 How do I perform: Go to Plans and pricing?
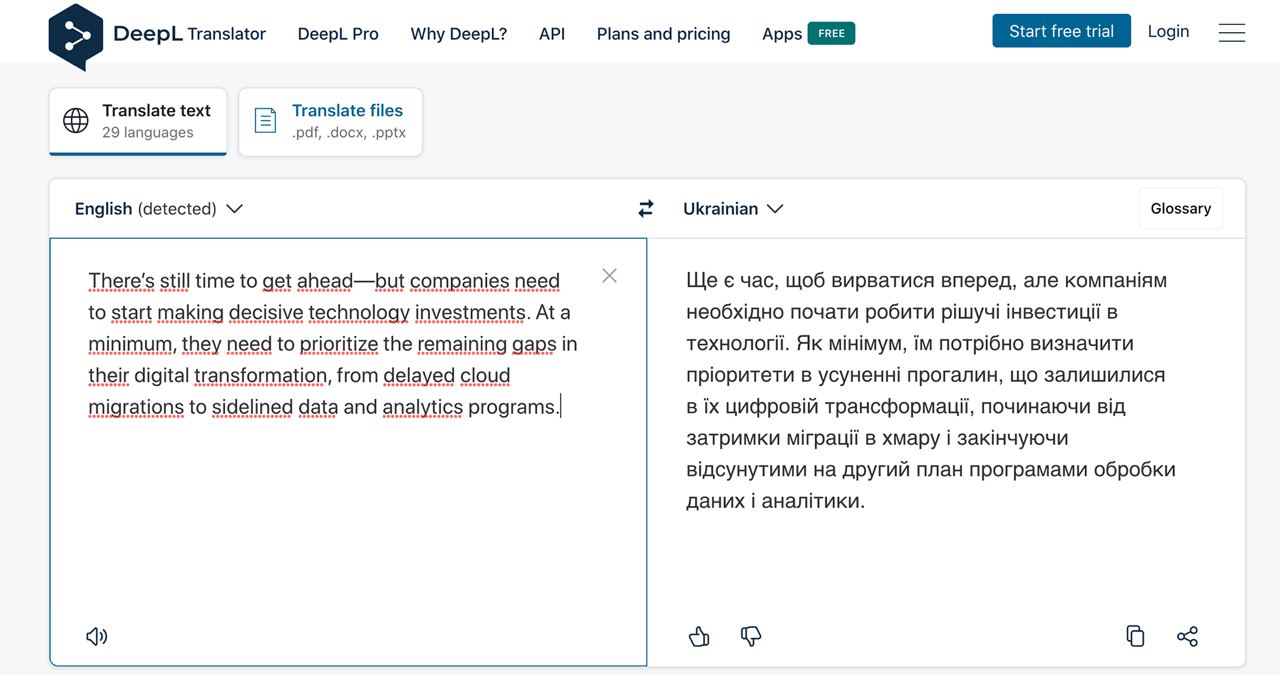click(663, 34)
